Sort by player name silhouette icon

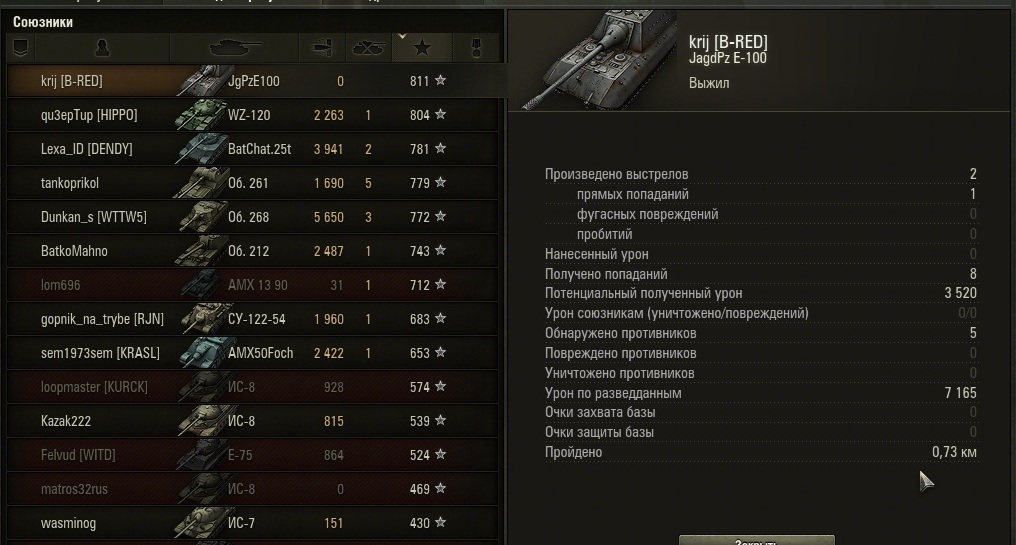pos(102,48)
